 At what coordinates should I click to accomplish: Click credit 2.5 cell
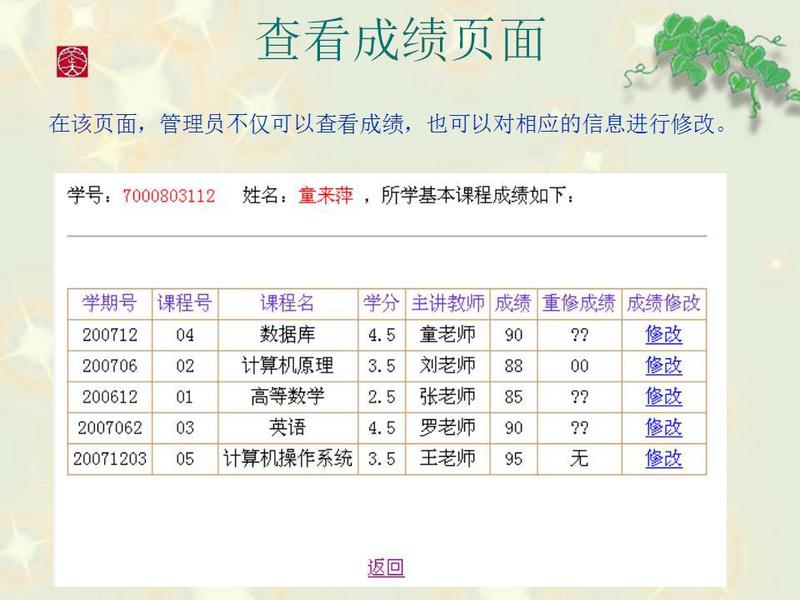tap(382, 397)
